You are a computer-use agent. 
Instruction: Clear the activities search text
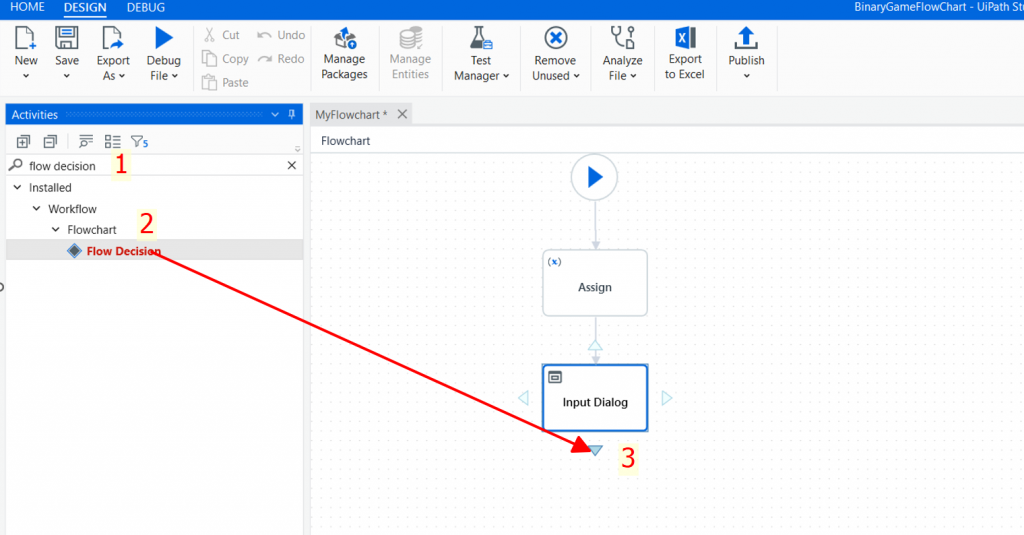click(x=292, y=165)
